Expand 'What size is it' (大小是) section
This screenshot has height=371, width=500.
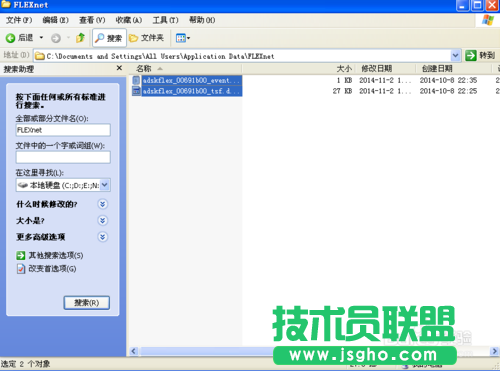click(x=103, y=220)
